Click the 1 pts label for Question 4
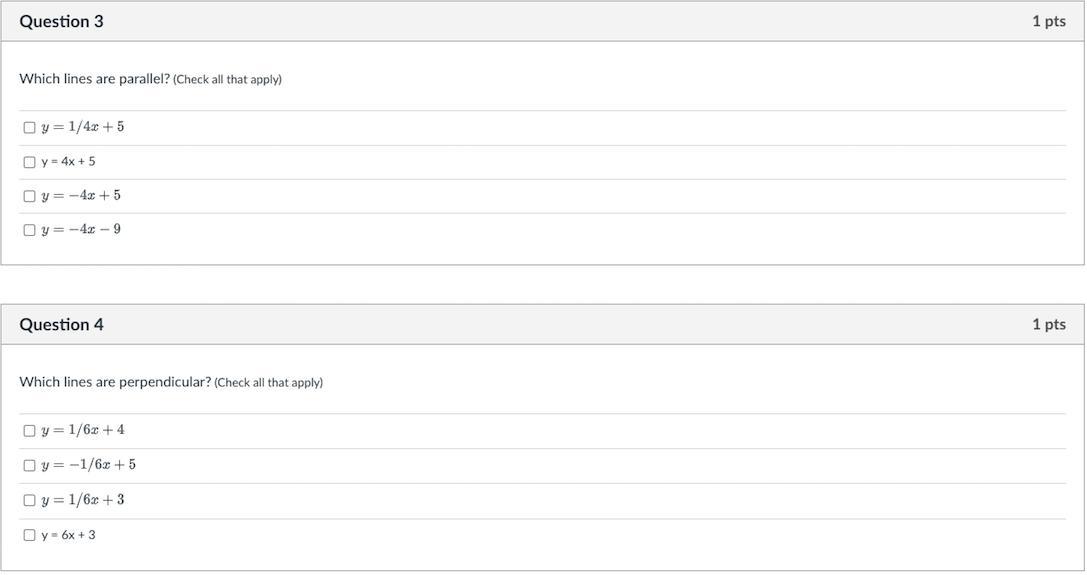Viewport: 1087px width, 575px height. click(1048, 324)
